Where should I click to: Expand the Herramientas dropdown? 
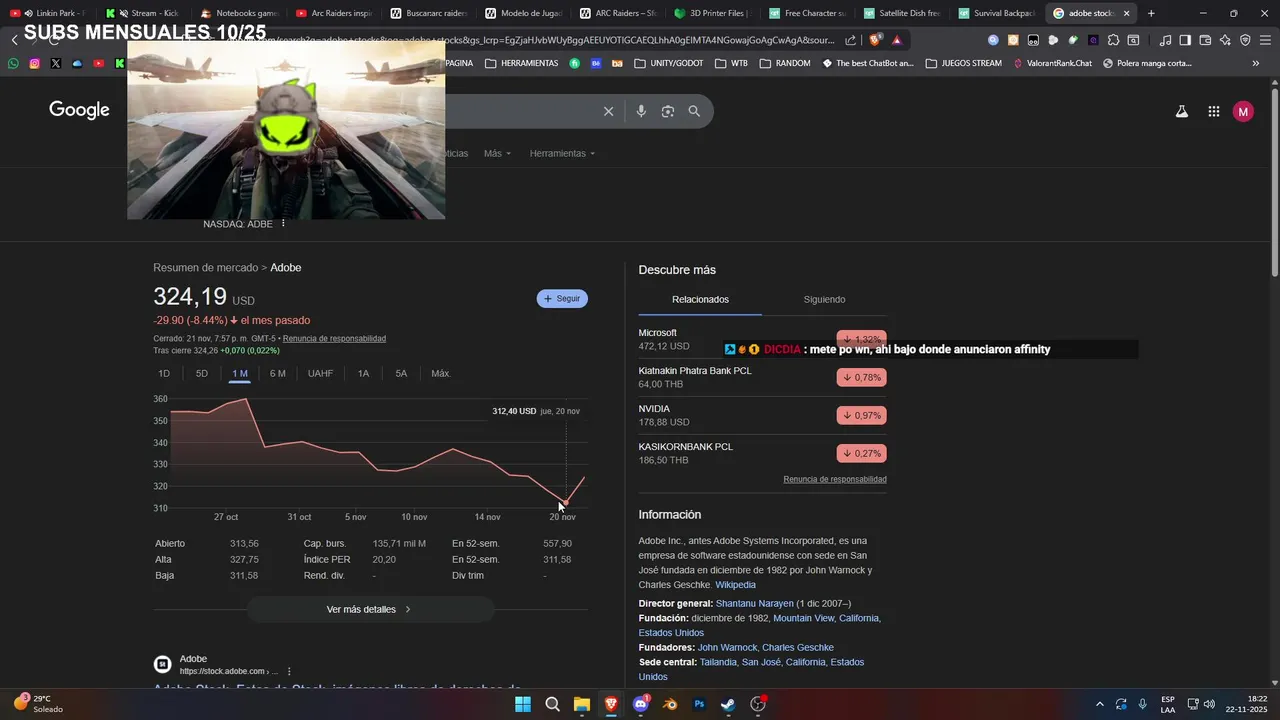click(562, 153)
